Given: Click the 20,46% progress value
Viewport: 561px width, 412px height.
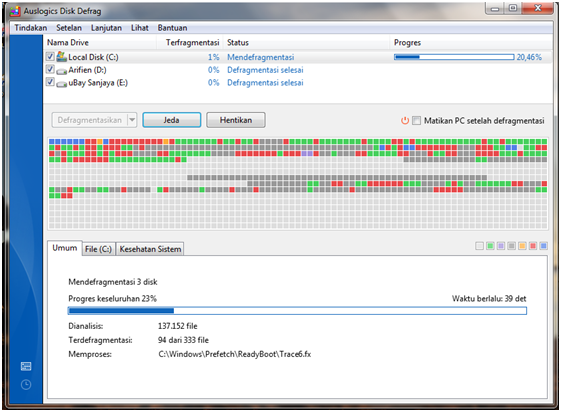Looking at the screenshot, I should (x=529, y=57).
